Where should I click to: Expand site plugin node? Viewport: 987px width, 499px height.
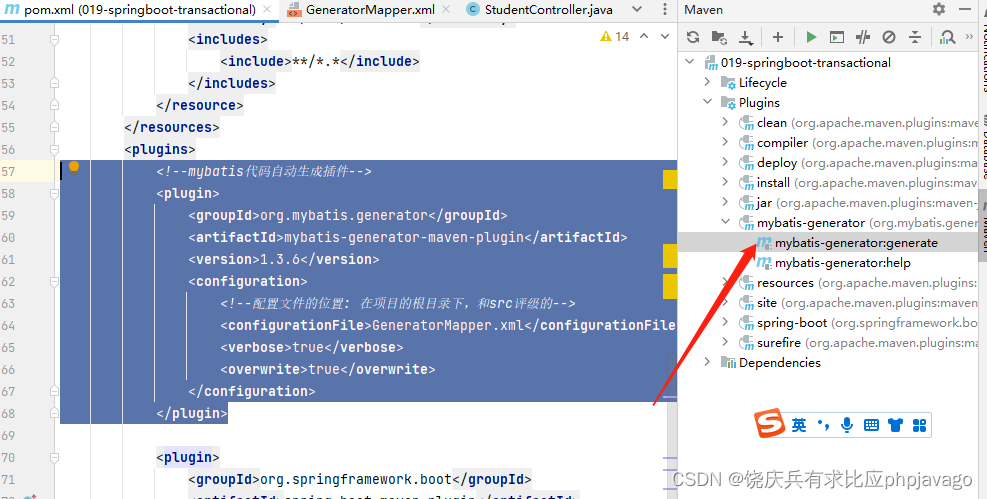(726, 303)
